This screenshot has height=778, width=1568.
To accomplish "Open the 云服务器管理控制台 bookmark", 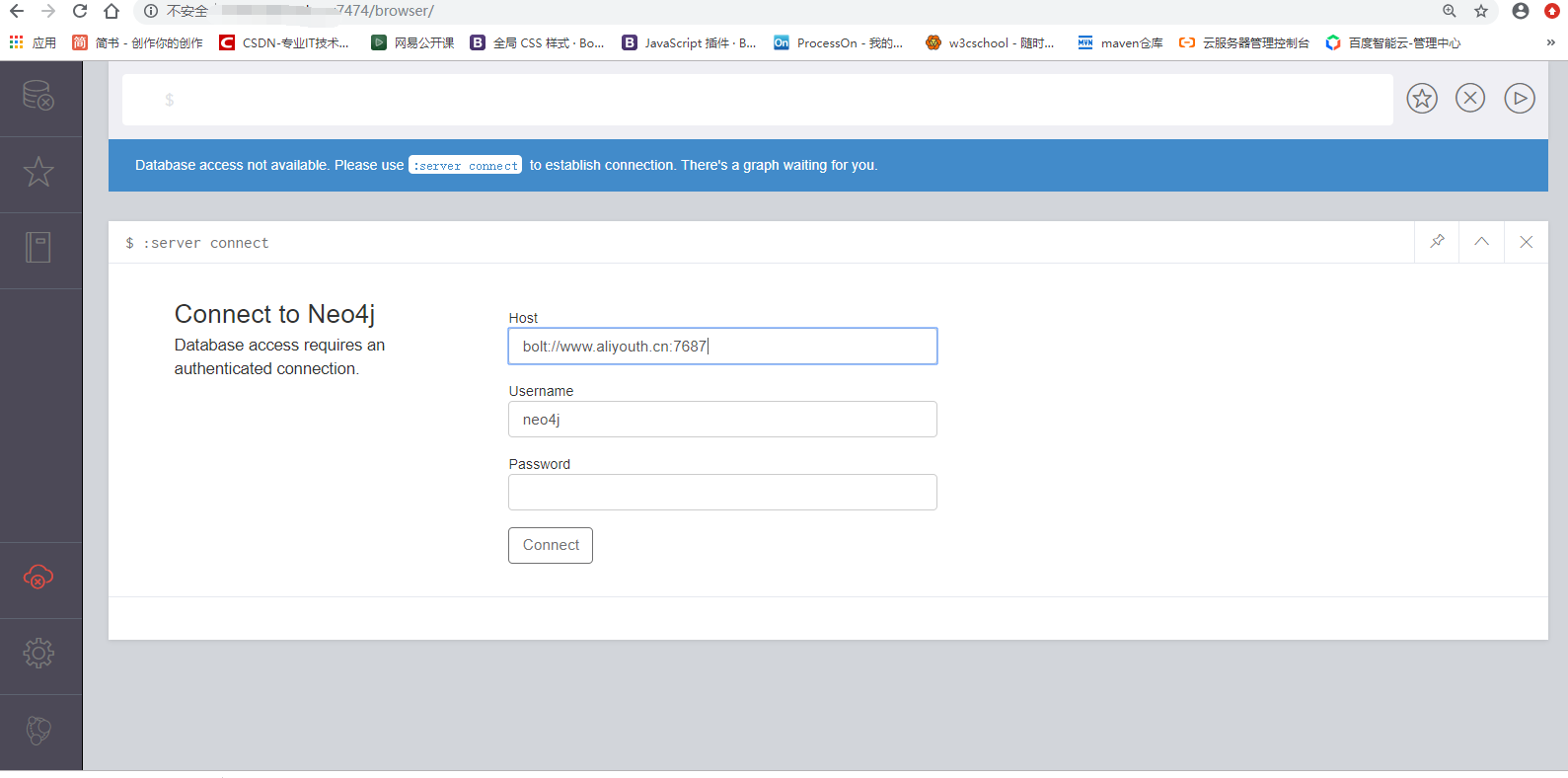I will coord(1244,42).
